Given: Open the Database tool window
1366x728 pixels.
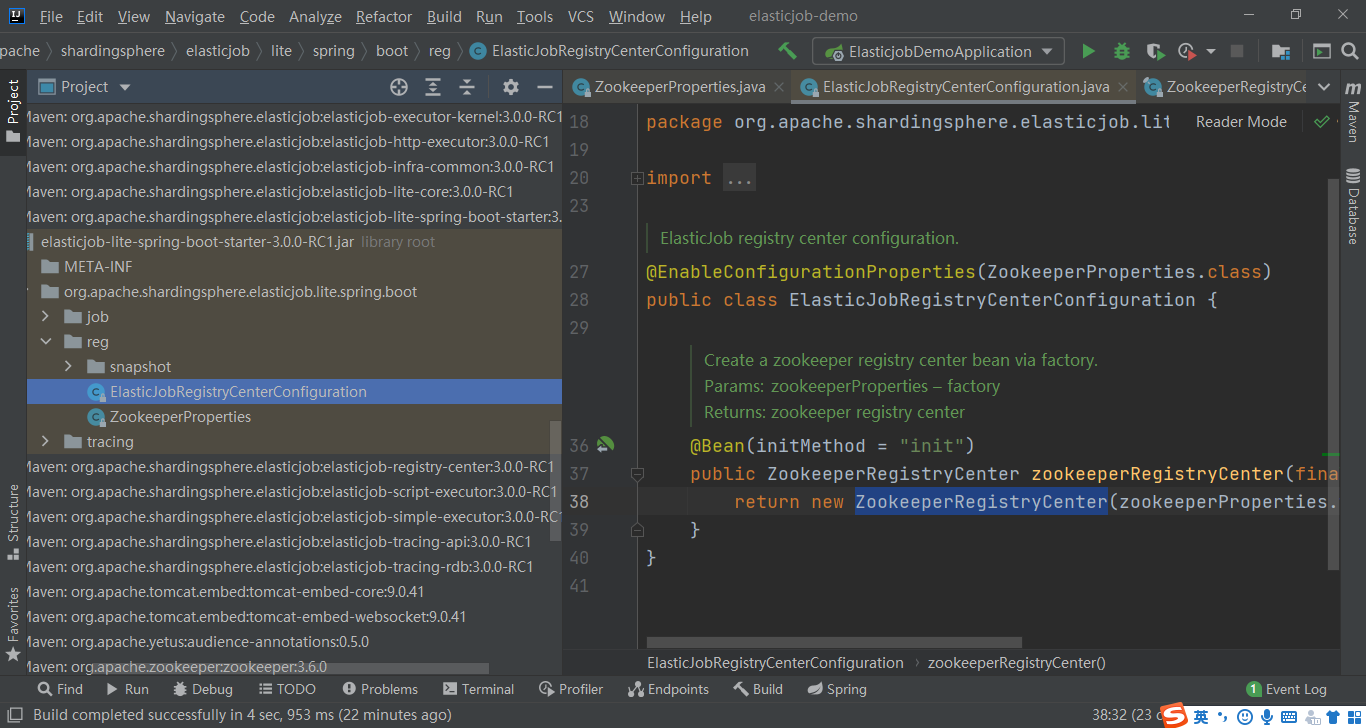Looking at the screenshot, I should pos(1353,206).
